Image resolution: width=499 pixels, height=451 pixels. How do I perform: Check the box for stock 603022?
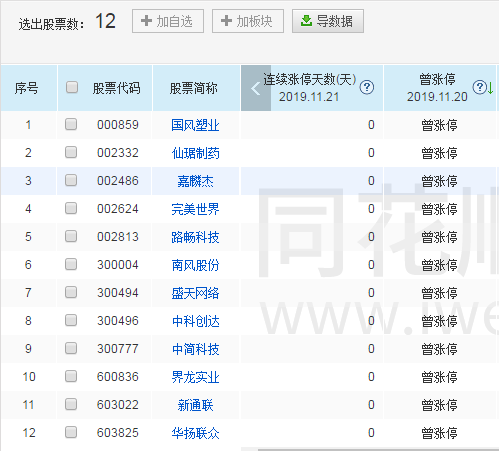pyautogui.click(x=71, y=404)
